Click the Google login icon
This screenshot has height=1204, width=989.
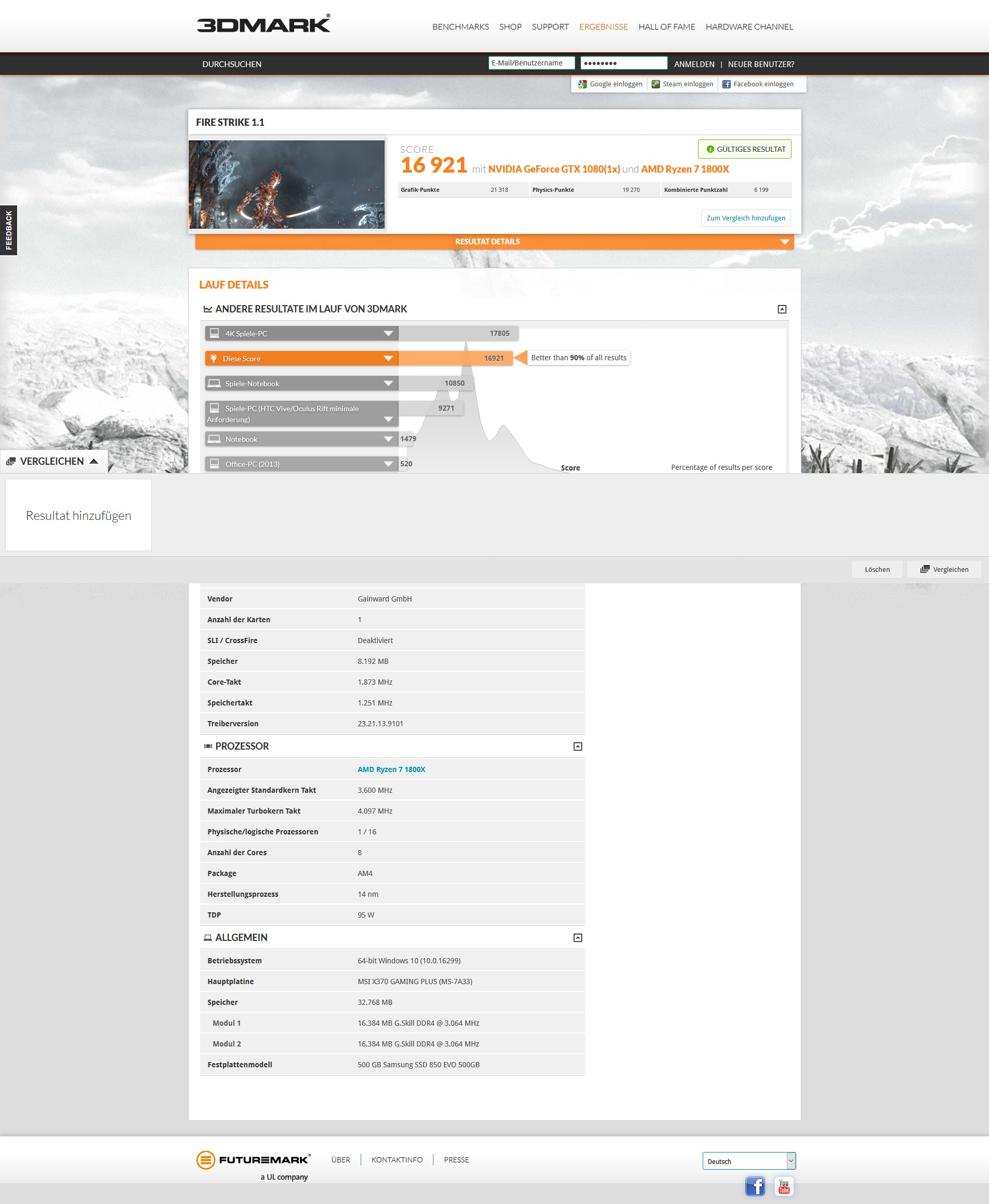pyautogui.click(x=582, y=84)
